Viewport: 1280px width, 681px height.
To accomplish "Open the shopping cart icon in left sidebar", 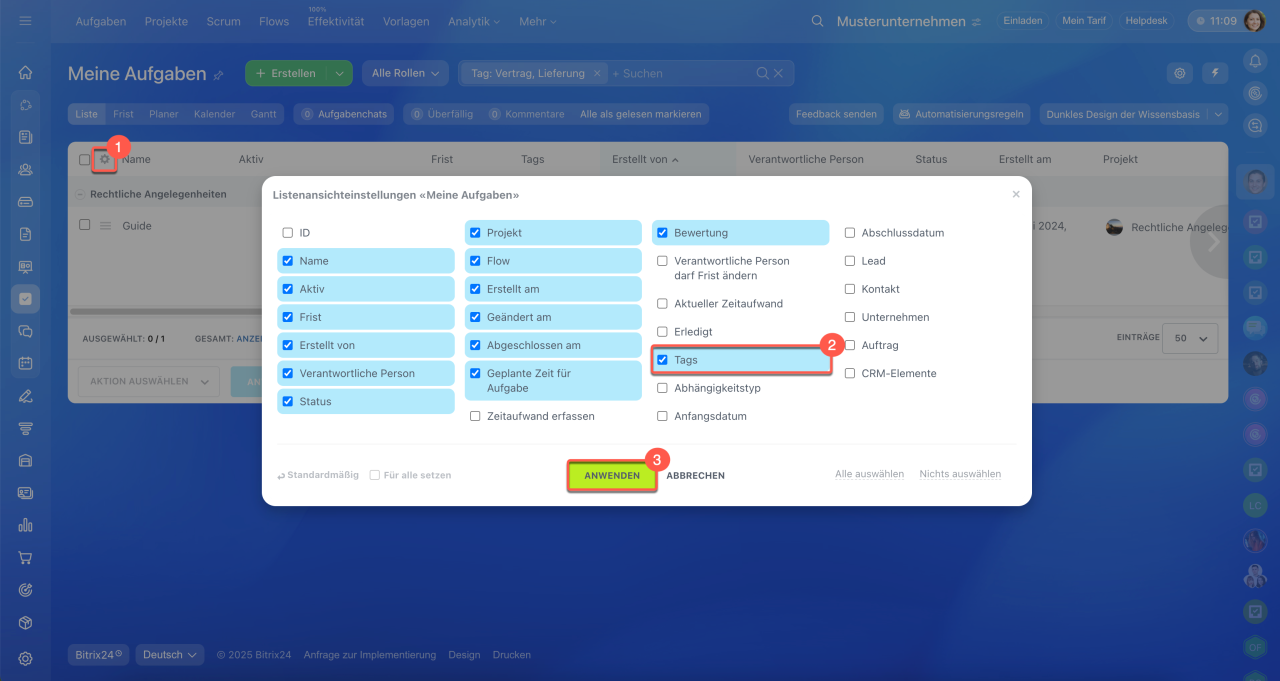I will coord(25,557).
